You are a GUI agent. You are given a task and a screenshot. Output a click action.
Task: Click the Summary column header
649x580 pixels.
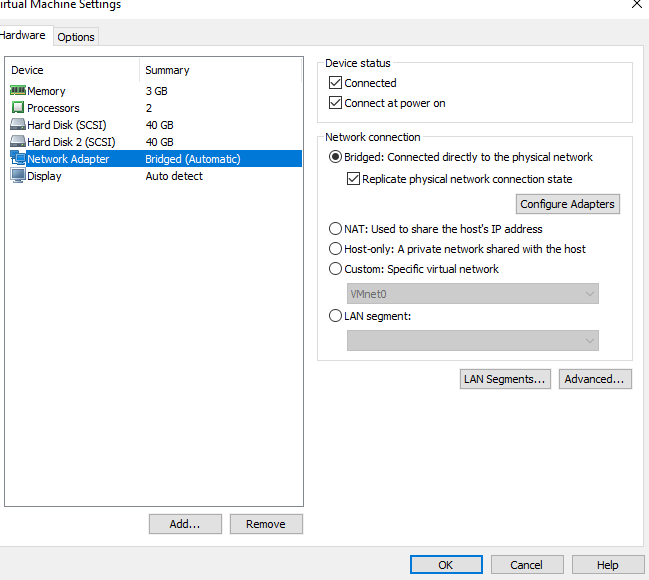pyautogui.click(x=167, y=70)
